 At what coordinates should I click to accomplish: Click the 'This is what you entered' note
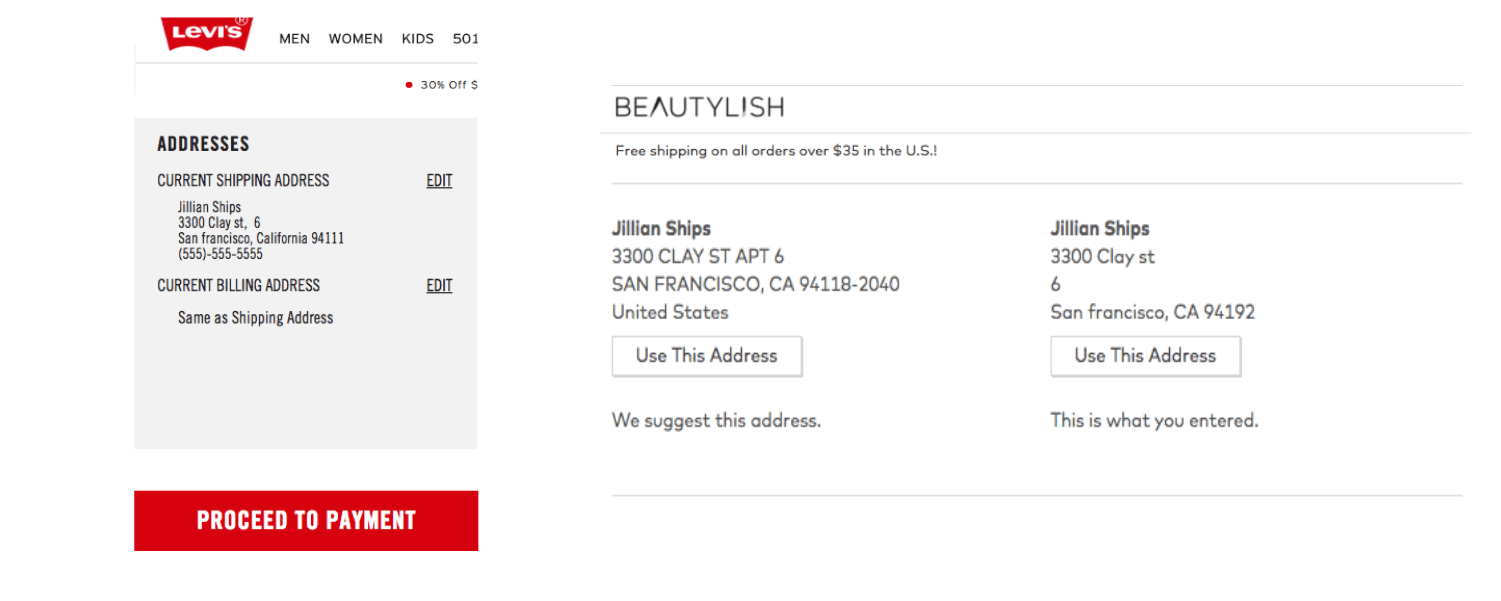(1154, 421)
